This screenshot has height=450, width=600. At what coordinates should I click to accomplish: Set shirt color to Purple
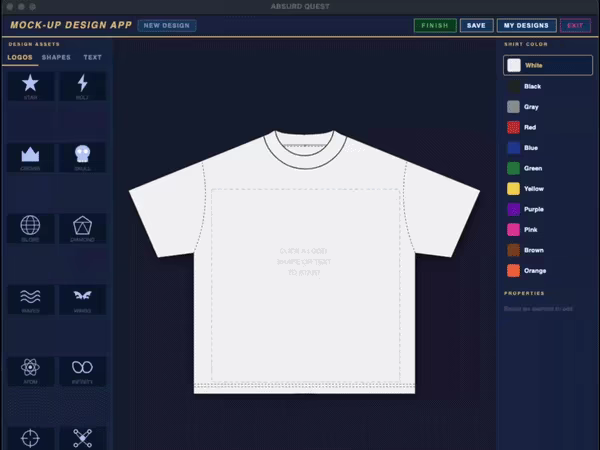(x=548, y=209)
